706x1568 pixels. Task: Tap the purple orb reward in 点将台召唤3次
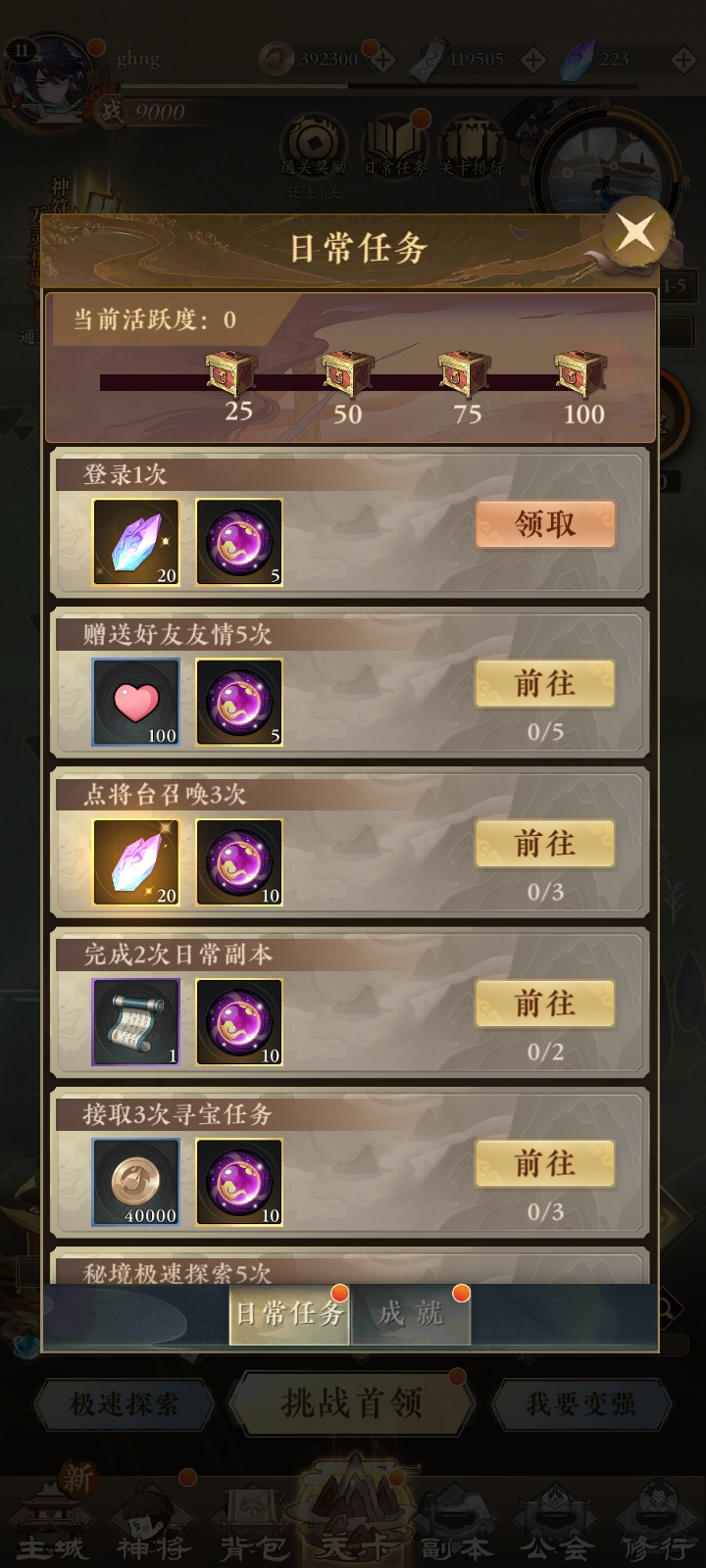(x=239, y=862)
